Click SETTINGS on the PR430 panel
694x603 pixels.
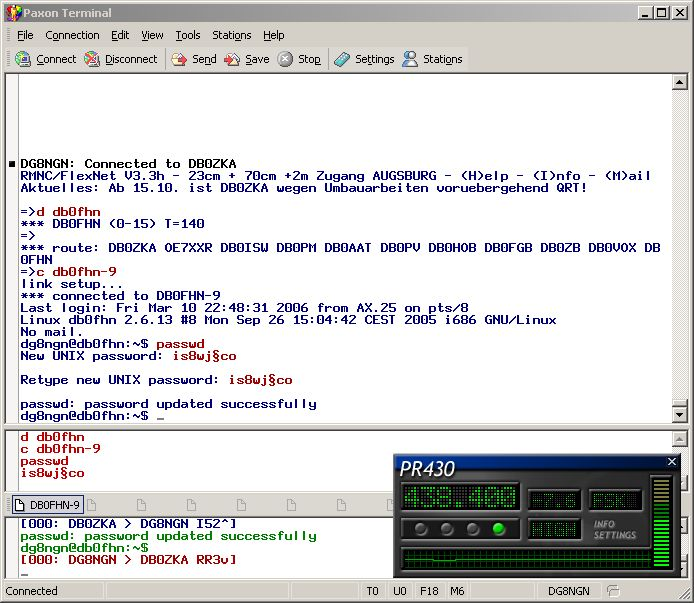tap(614, 535)
